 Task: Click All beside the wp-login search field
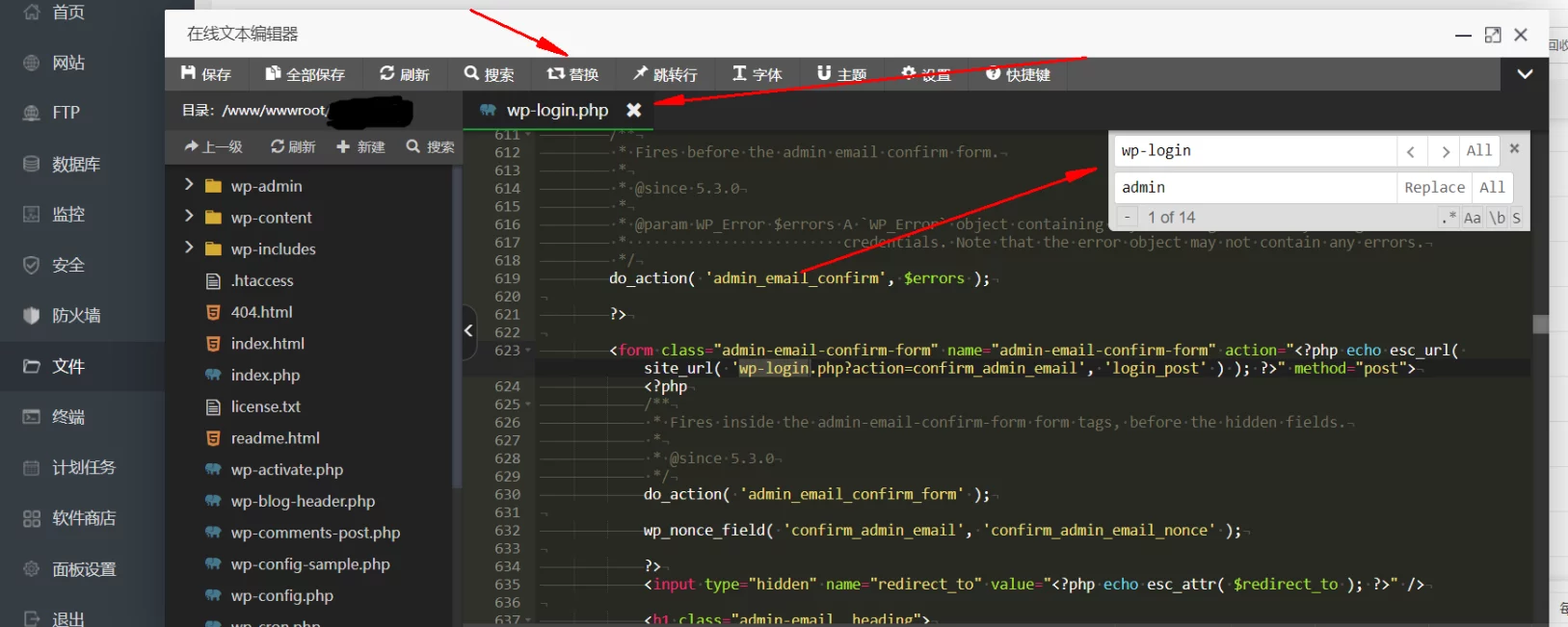(1478, 150)
